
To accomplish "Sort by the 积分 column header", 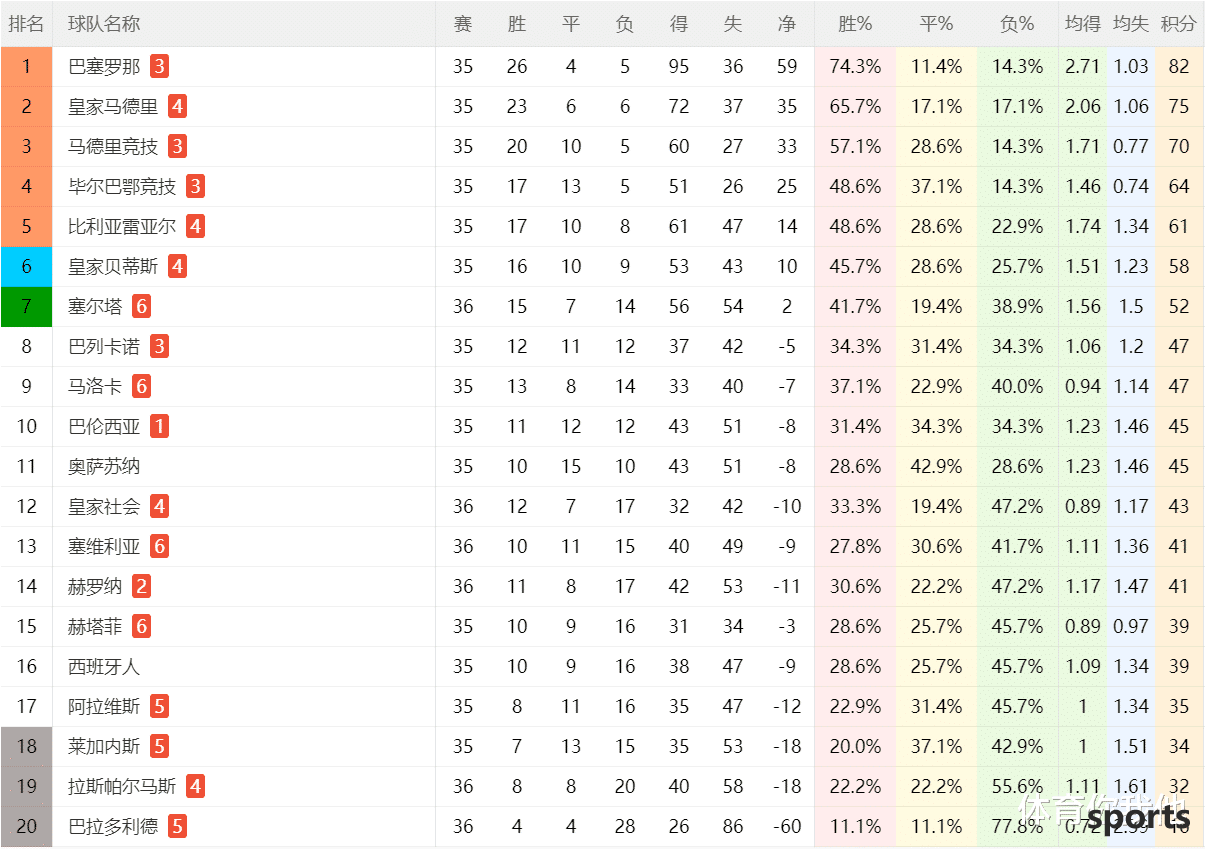I will 1179,24.
